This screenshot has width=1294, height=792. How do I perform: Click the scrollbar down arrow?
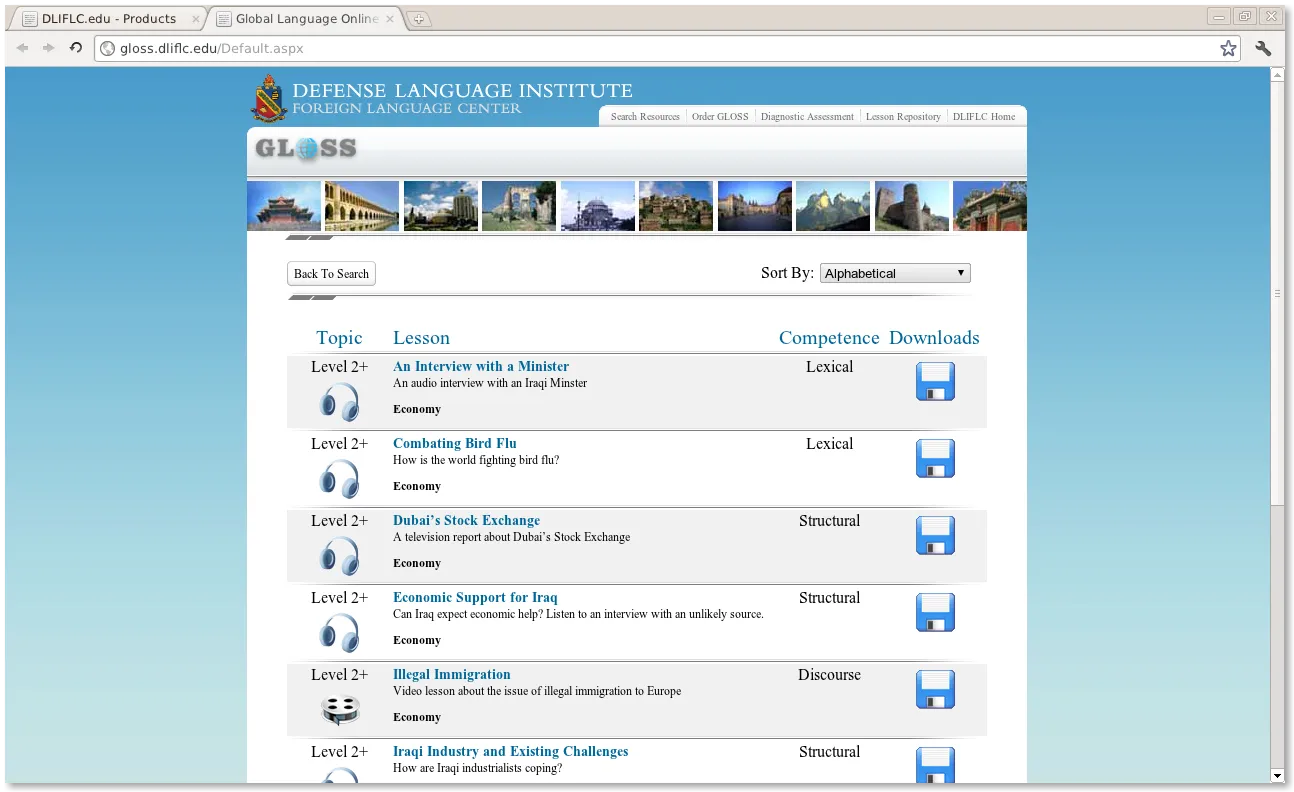tap(1277, 776)
